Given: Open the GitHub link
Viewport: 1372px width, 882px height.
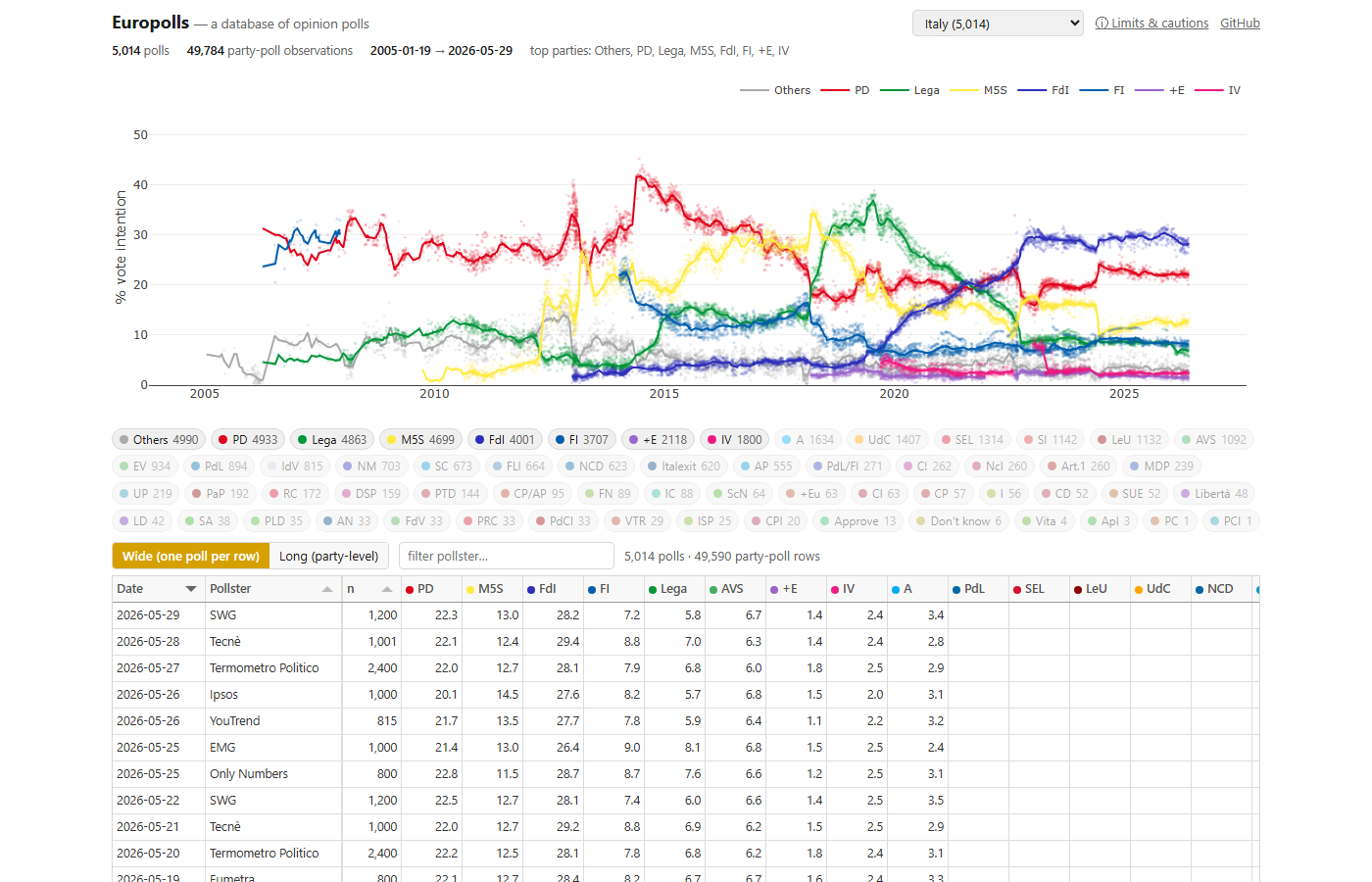Looking at the screenshot, I should pos(1240,24).
